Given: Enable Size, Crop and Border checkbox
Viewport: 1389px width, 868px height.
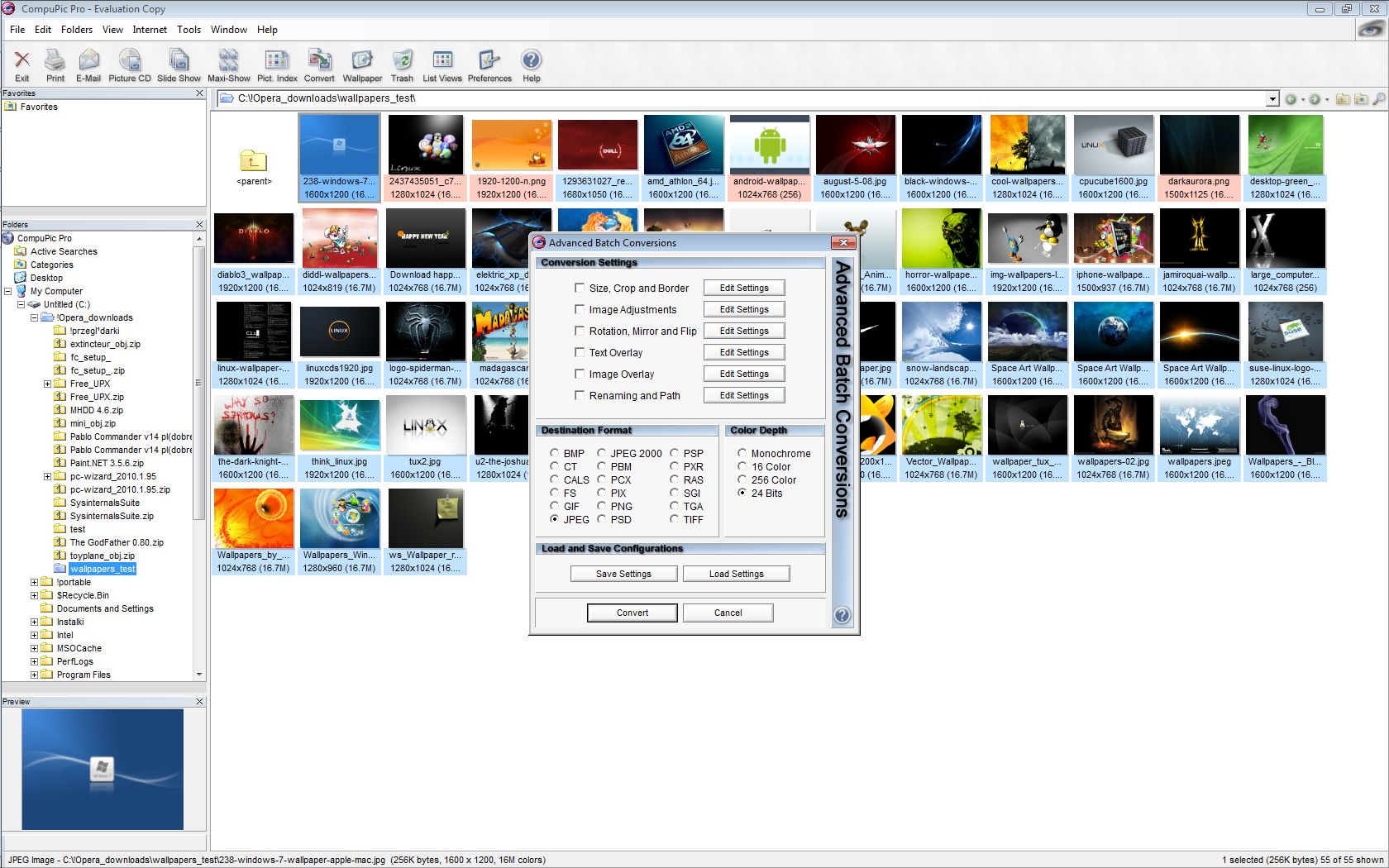Looking at the screenshot, I should (580, 288).
